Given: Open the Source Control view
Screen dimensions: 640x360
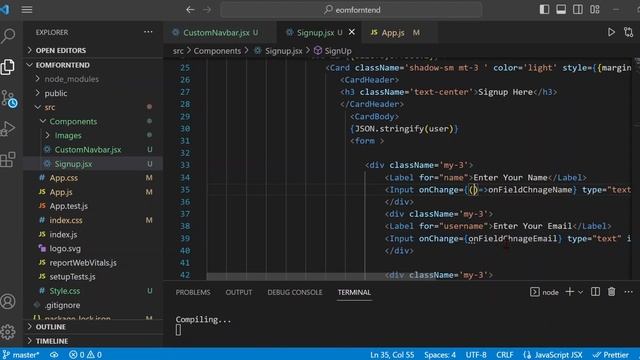Looking at the screenshot, I should point(9,98).
